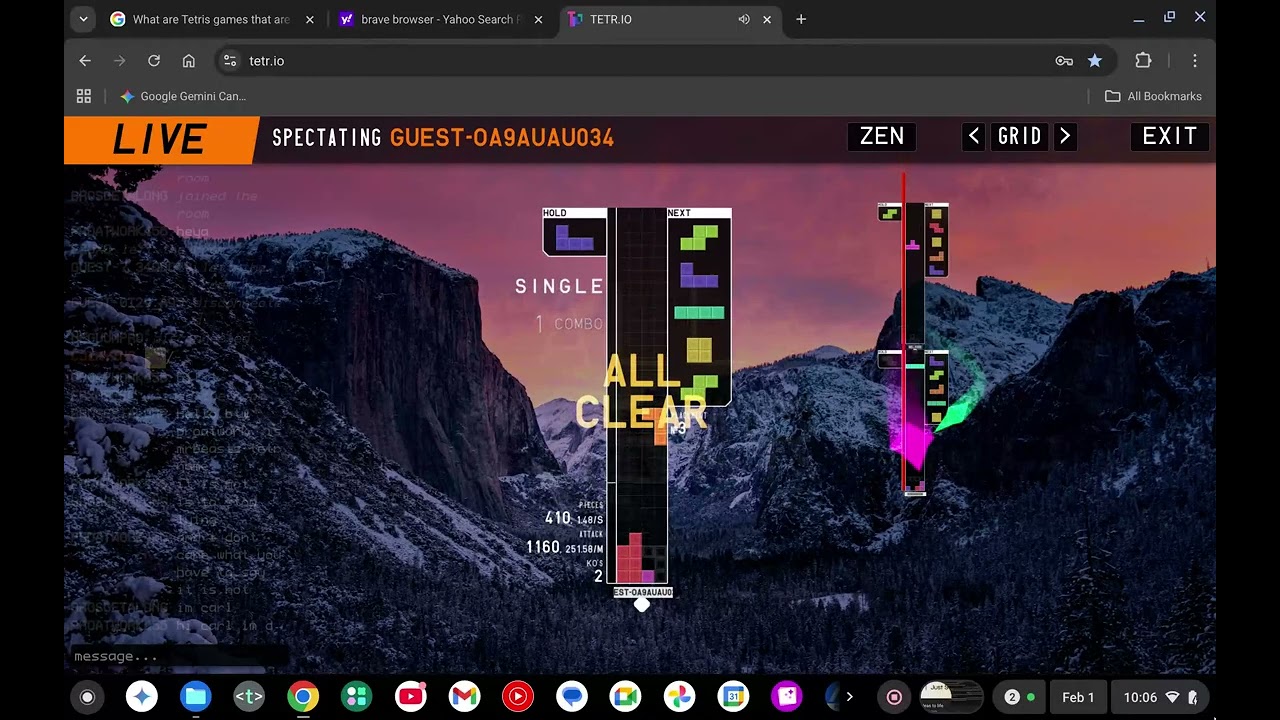Open quick settings from the 10:06 clock
This screenshot has width=1280, height=720.
(x=1158, y=697)
